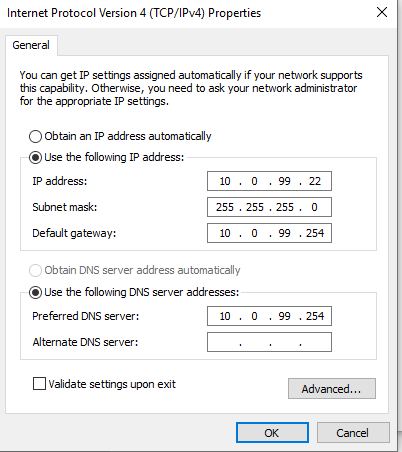Viewport: 402px width, 452px height.
Task: Click third octet 99 of IP address
Action: (284, 181)
